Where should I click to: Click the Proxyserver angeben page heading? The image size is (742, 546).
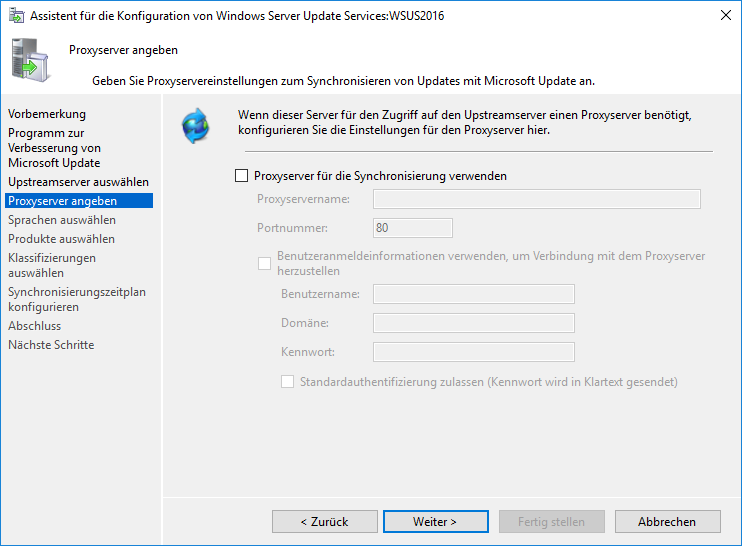124,50
